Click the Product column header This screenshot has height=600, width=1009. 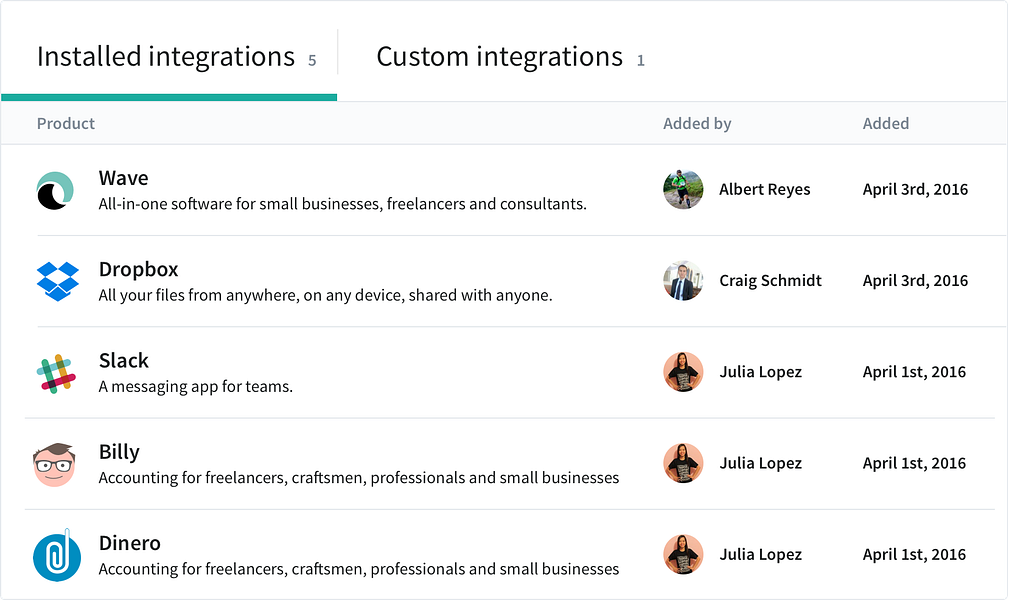click(66, 124)
